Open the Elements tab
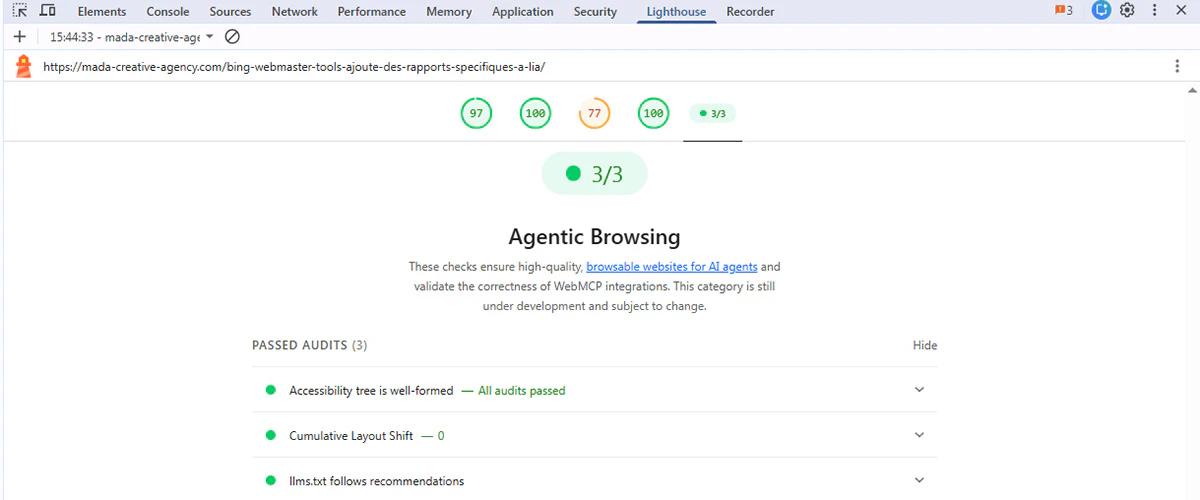 click(x=102, y=12)
